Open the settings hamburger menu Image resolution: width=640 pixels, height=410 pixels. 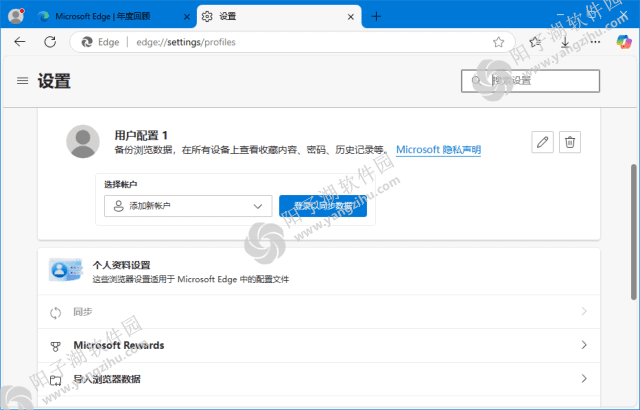click(22, 81)
